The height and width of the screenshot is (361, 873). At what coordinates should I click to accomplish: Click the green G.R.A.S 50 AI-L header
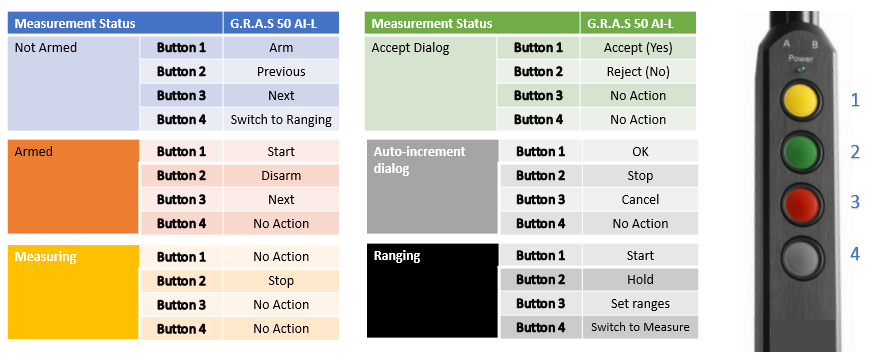[638, 23]
